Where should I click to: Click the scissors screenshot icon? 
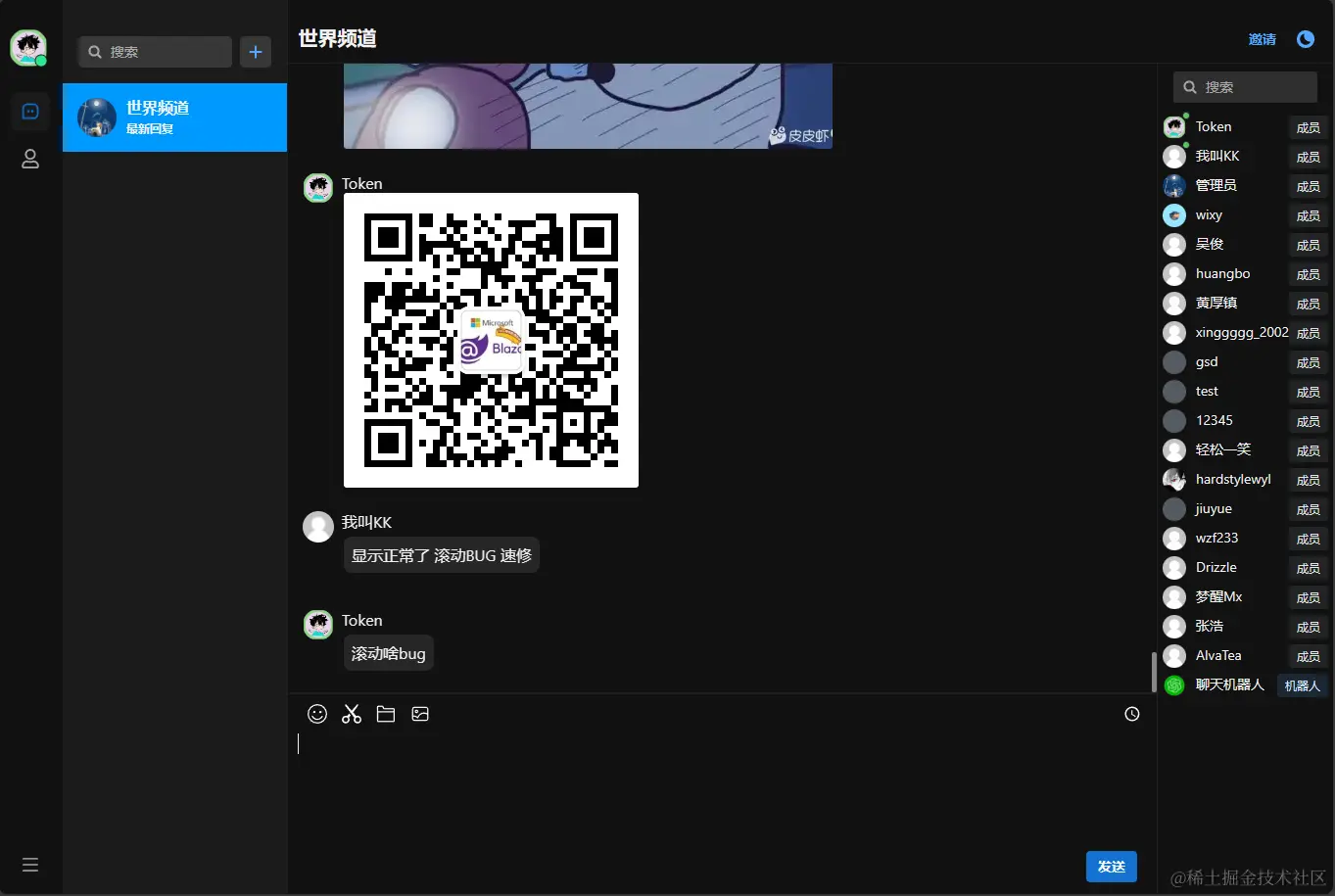(x=352, y=714)
